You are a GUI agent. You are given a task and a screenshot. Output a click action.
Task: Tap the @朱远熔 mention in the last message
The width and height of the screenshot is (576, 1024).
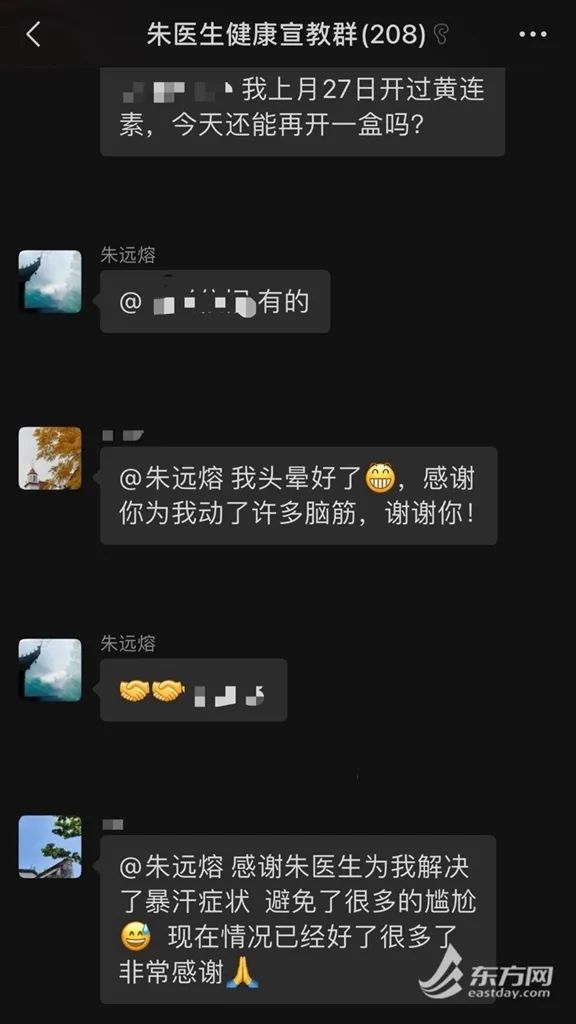tap(172, 867)
